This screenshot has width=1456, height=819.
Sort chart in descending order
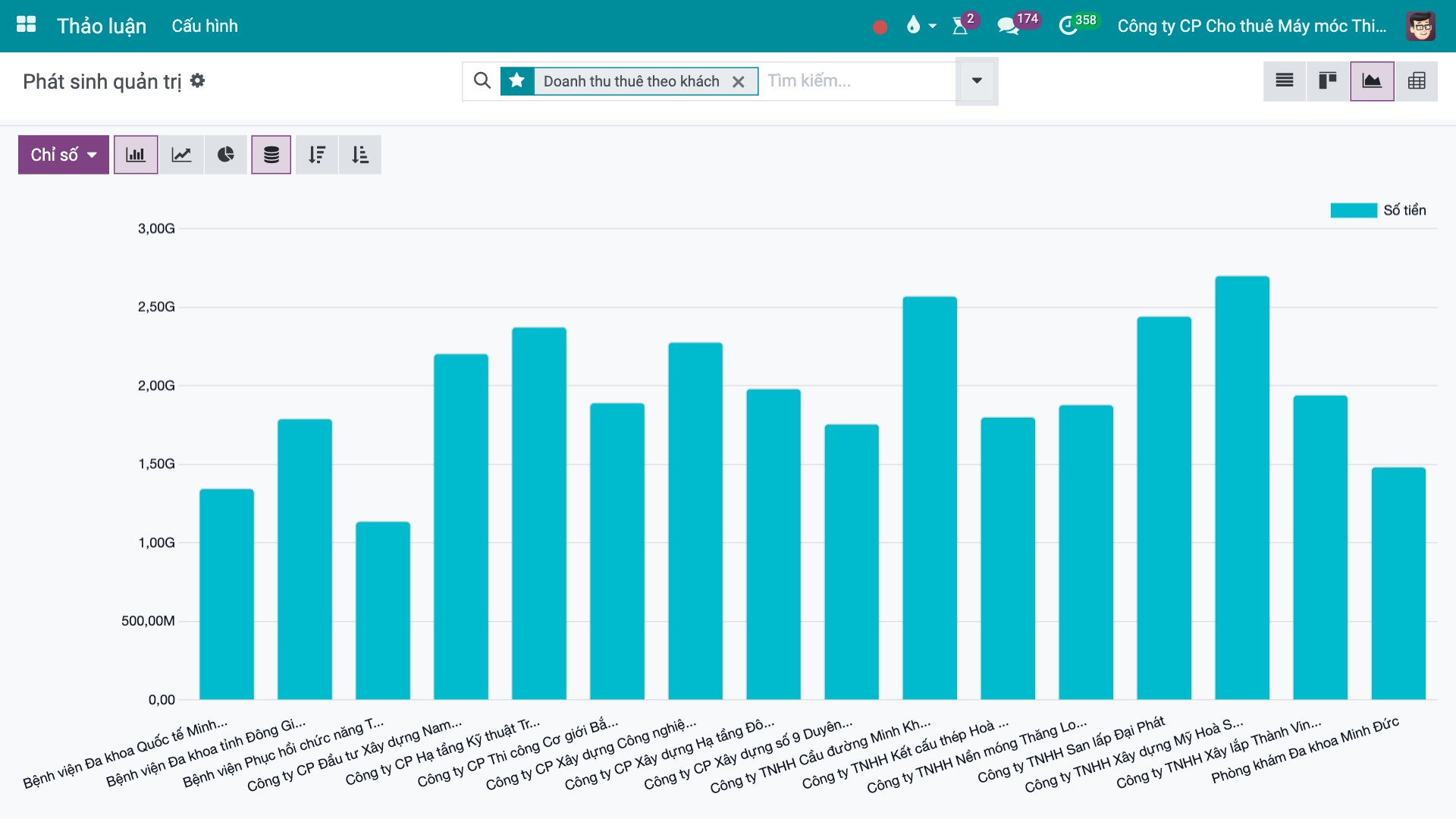pyautogui.click(x=317, y=155)
